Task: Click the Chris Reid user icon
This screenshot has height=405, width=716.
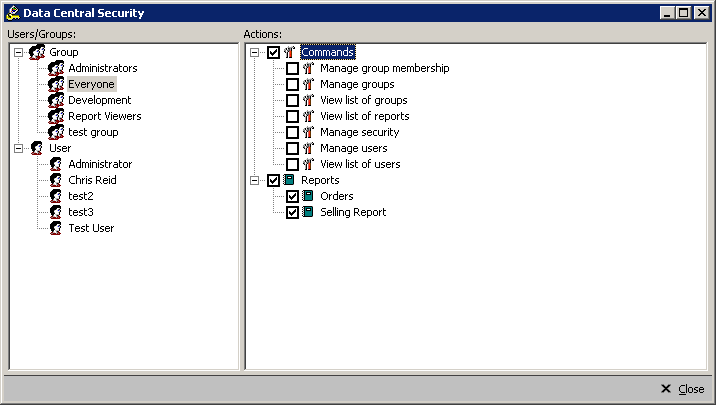Action: tap(56, 180)
